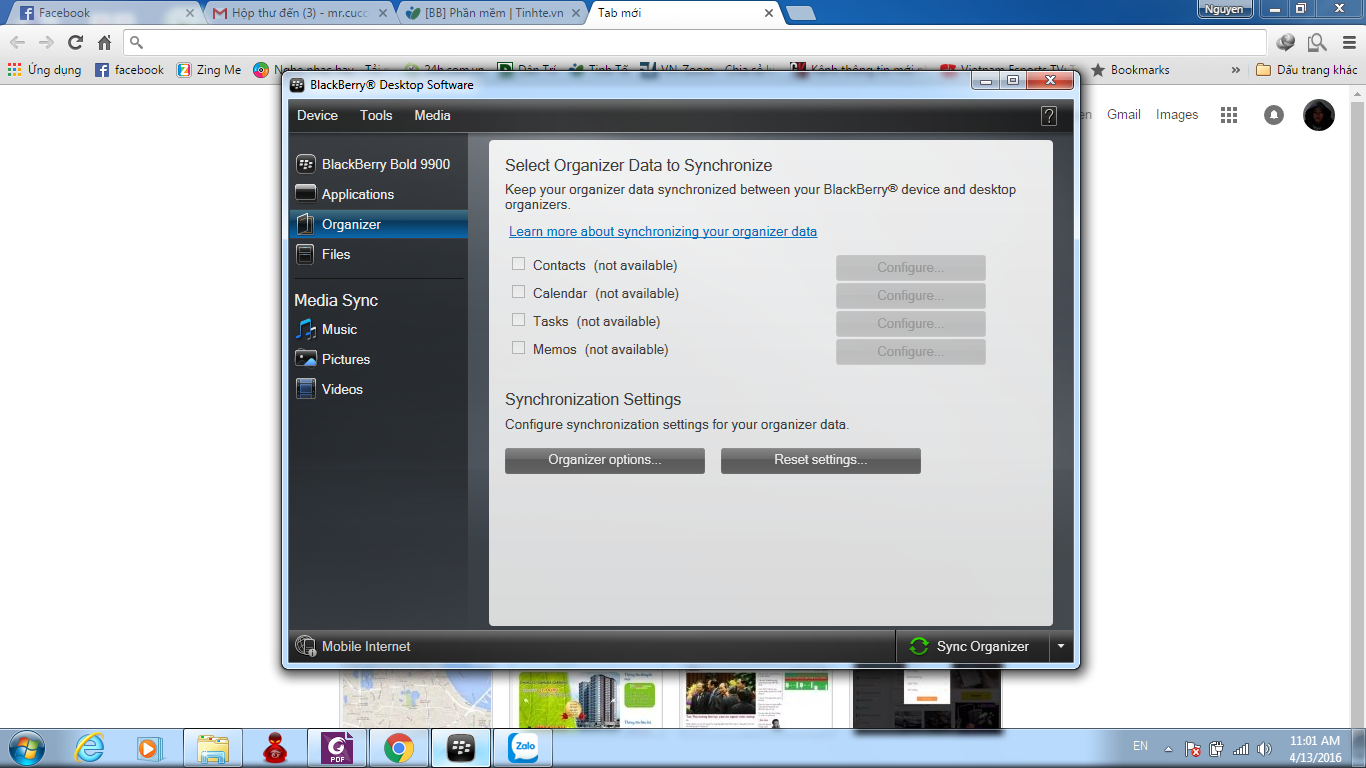Click Configure button for Calendar

(911, 295)
